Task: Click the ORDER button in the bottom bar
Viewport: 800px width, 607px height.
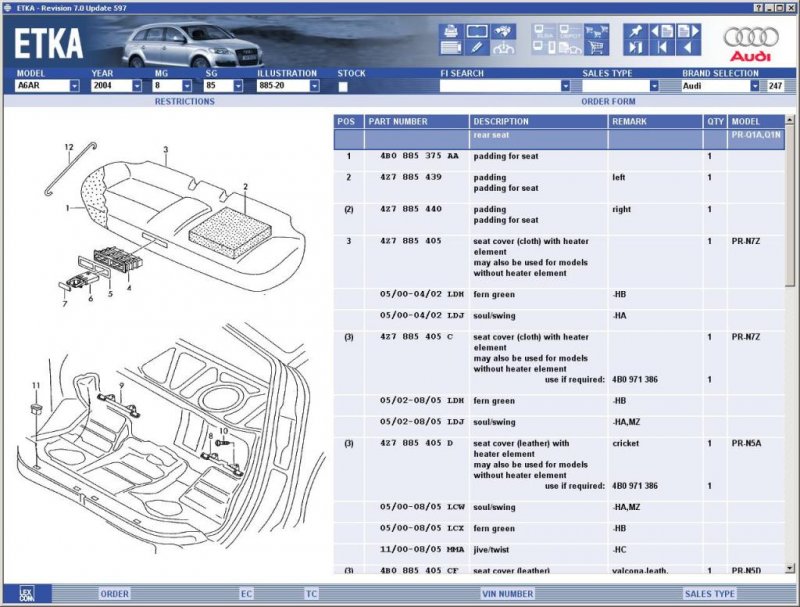Action: click(x=115, y=594)
